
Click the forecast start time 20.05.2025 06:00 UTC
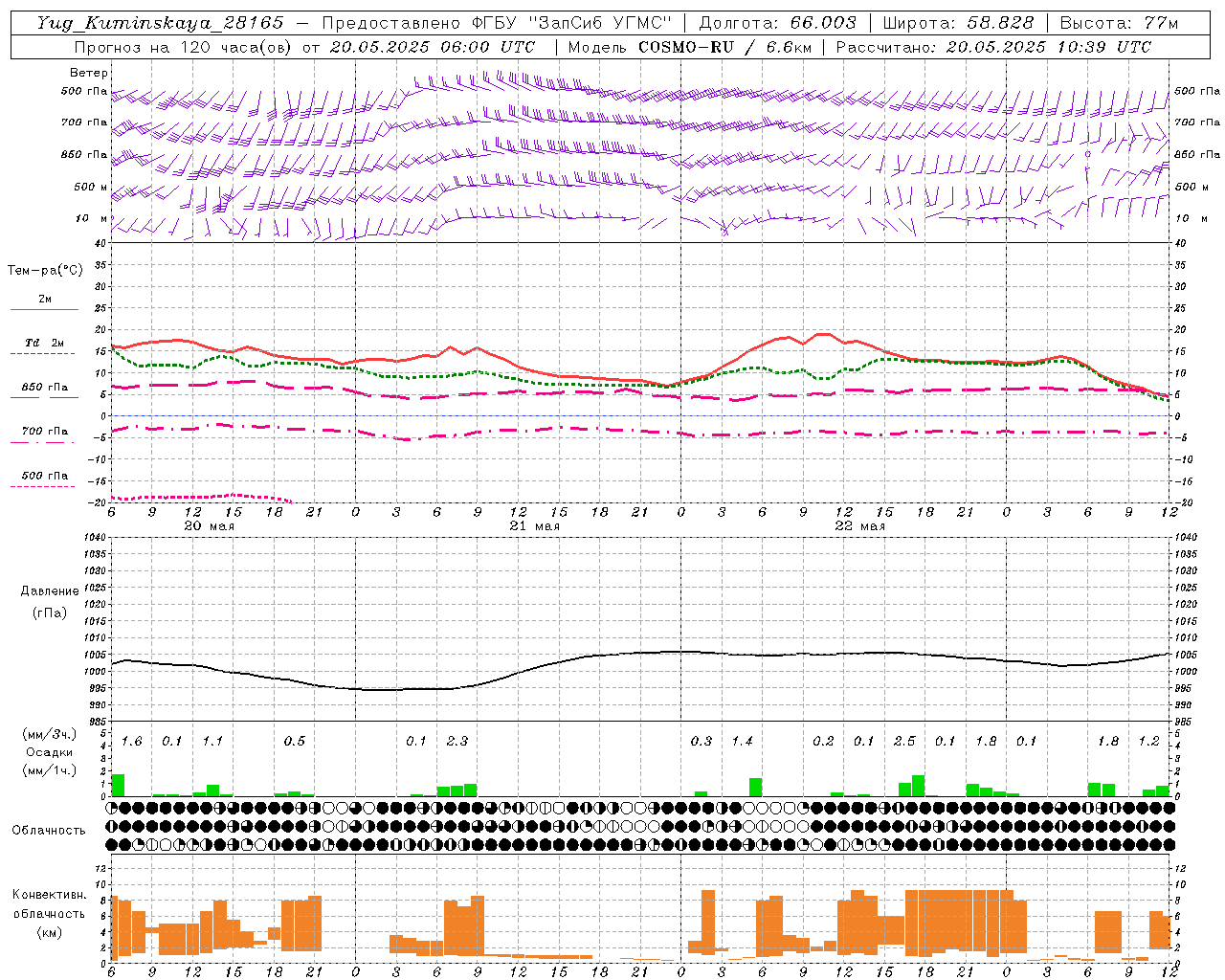pos(433,47)
